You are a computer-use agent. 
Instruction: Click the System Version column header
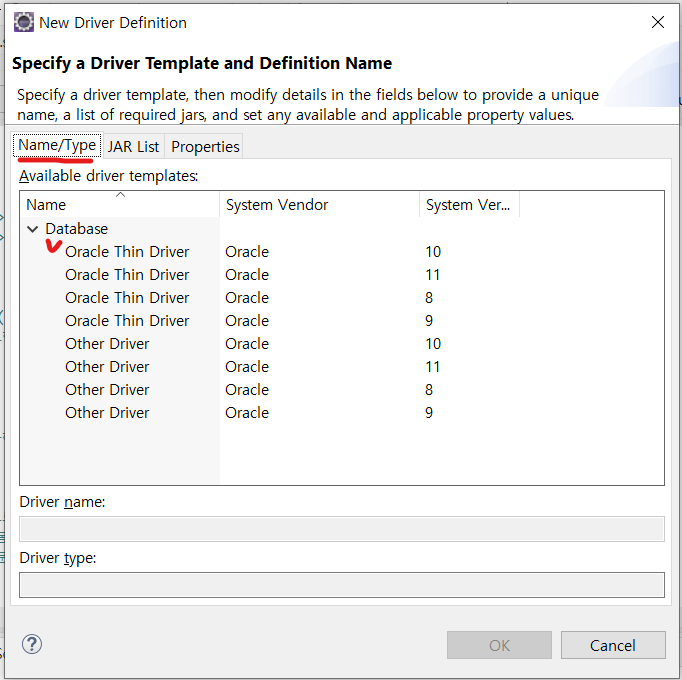(469, 204)
